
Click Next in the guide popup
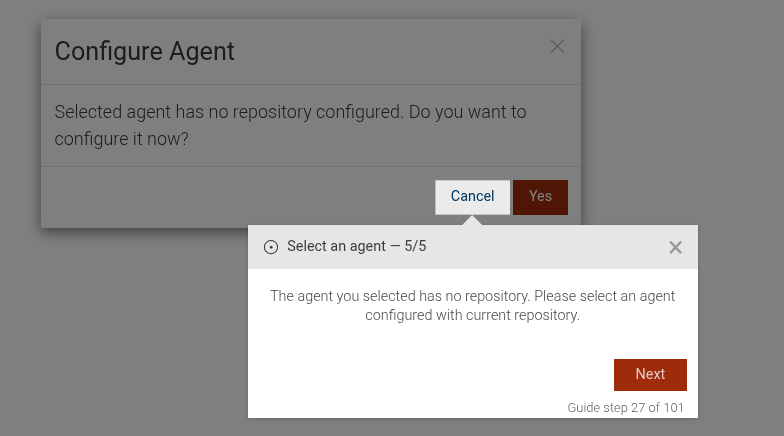[x=650, y=374]
